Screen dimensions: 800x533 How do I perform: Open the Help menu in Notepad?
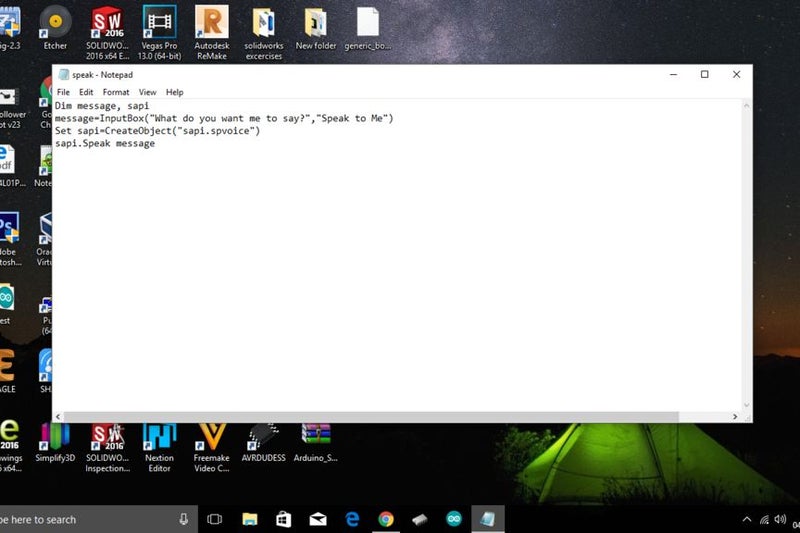(x=174, y=92)
